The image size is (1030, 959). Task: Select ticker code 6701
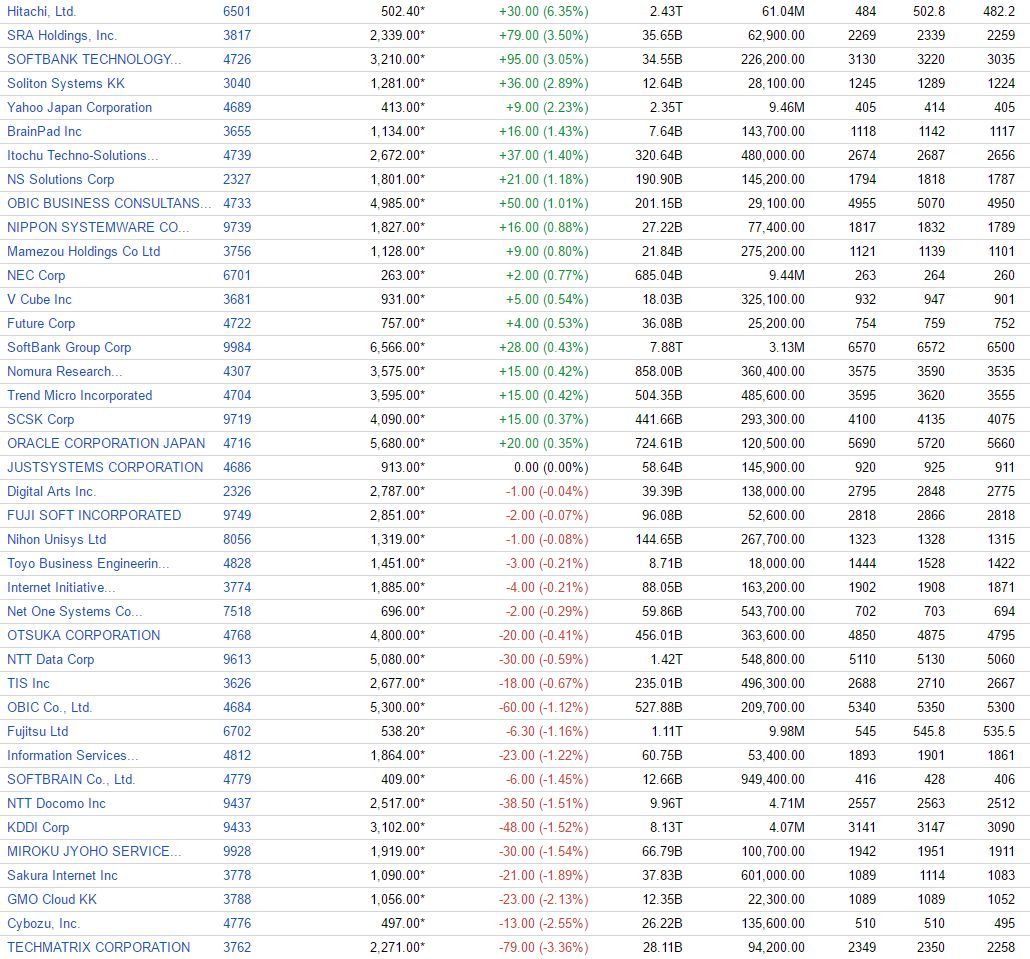tap(237, 275)
